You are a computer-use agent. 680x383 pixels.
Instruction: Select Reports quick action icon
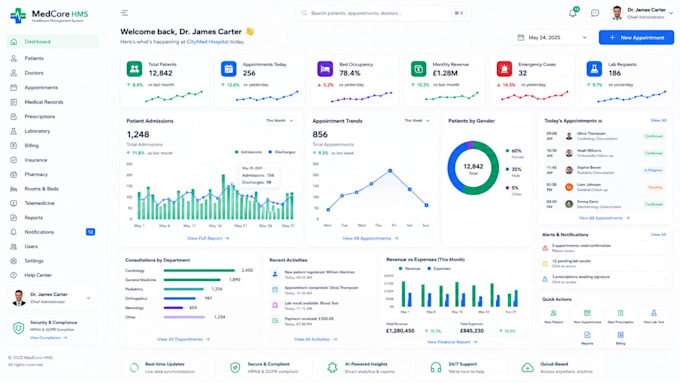point(587,335)
